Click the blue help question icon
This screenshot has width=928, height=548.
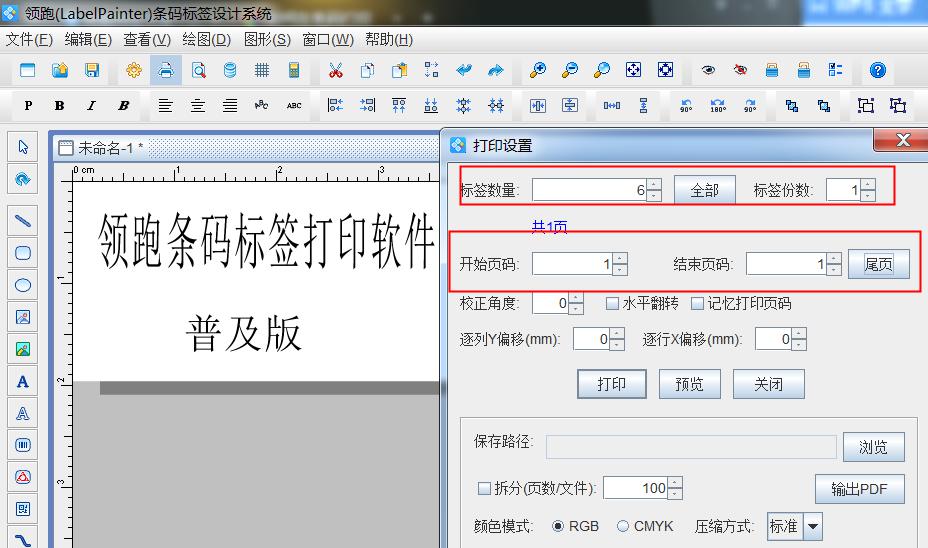[x=878, y=70]
